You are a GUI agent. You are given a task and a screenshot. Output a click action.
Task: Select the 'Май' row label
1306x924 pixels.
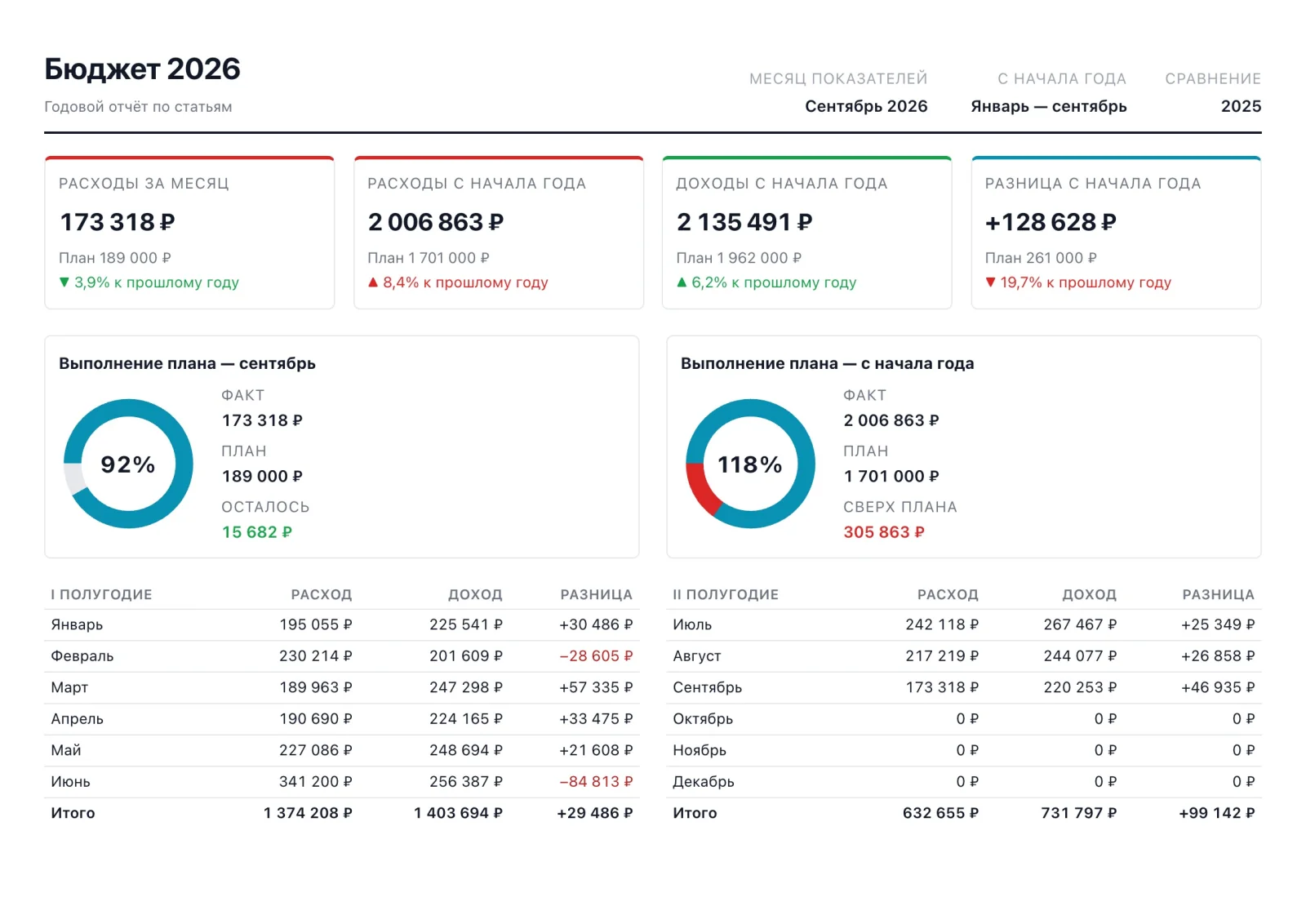[x=66, y=750]
